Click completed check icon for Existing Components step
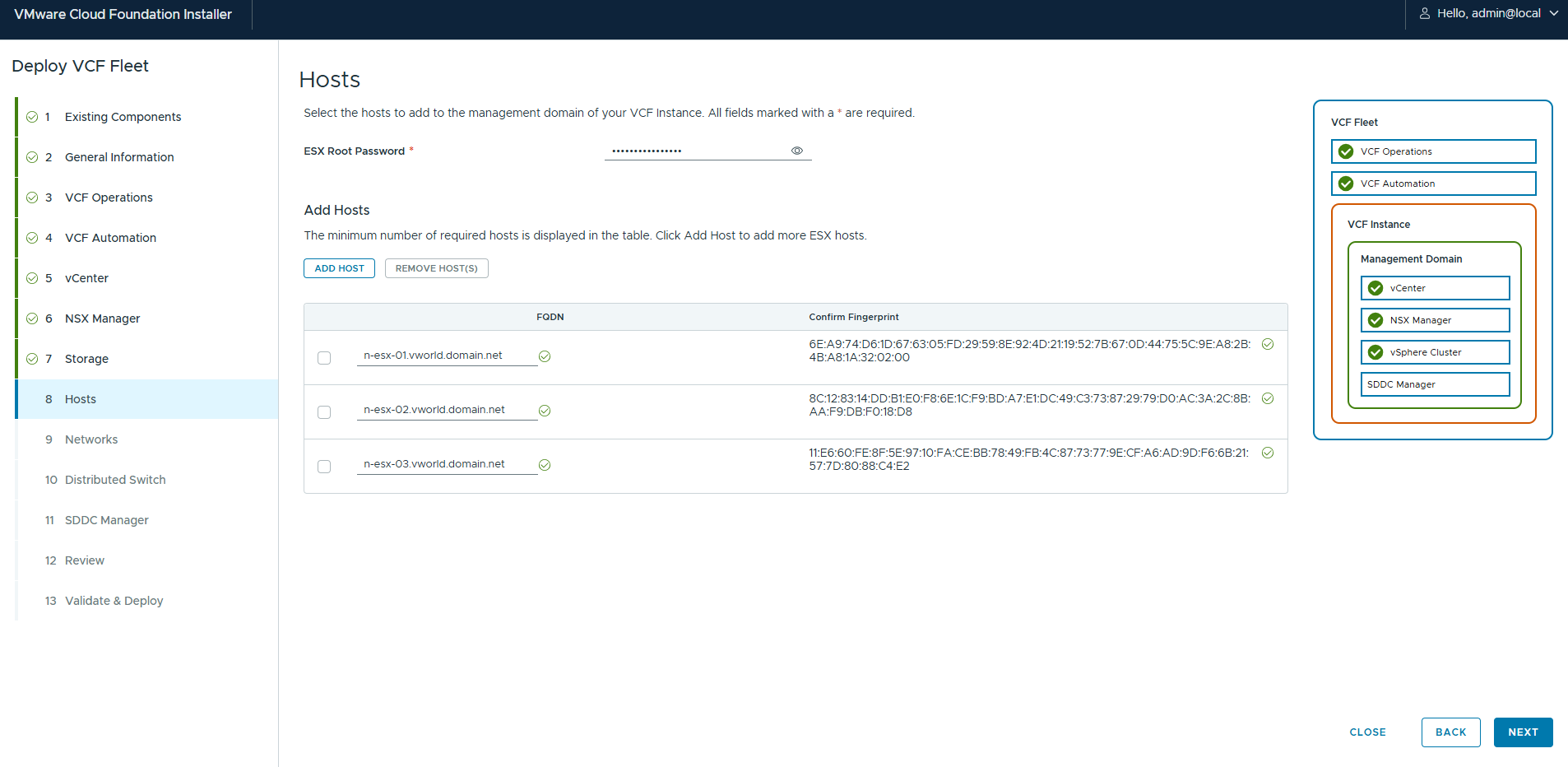 [x=32, y=117]
